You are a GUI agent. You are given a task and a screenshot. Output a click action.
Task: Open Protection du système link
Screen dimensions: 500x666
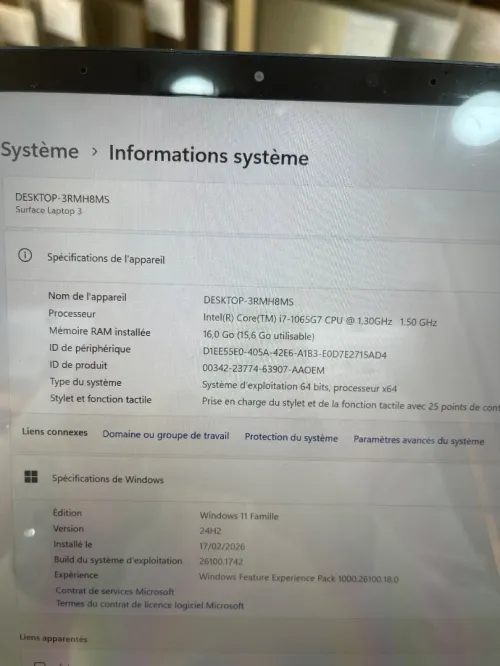[x=291, y=437]
